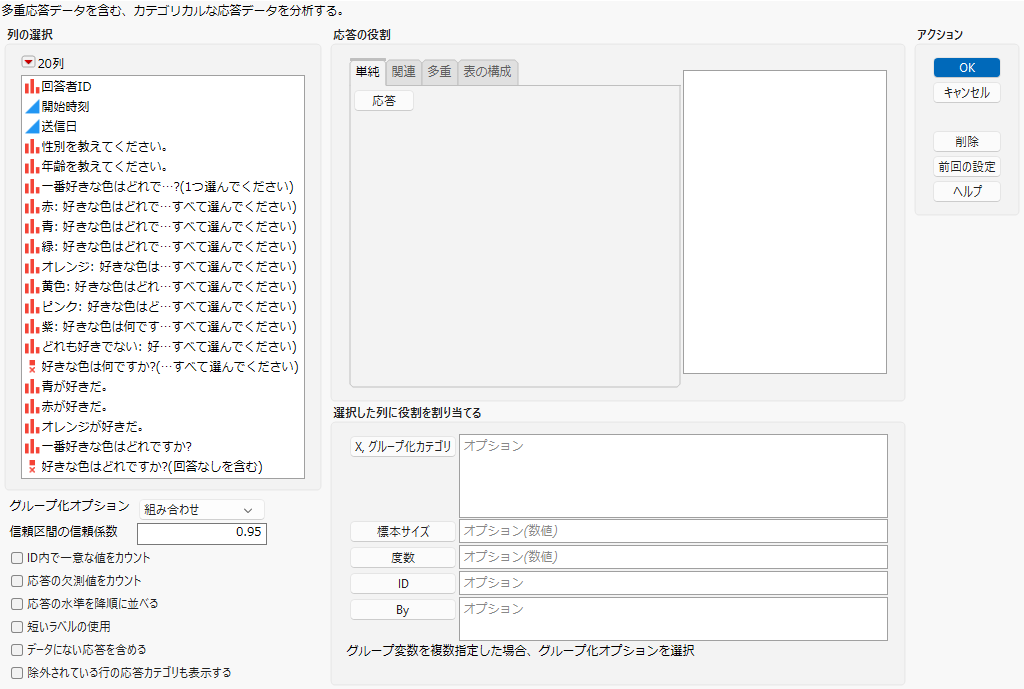
Task: Click the icon beside 好きな色はどれですか?(回答なしを含む)
Action: [32, 467]
